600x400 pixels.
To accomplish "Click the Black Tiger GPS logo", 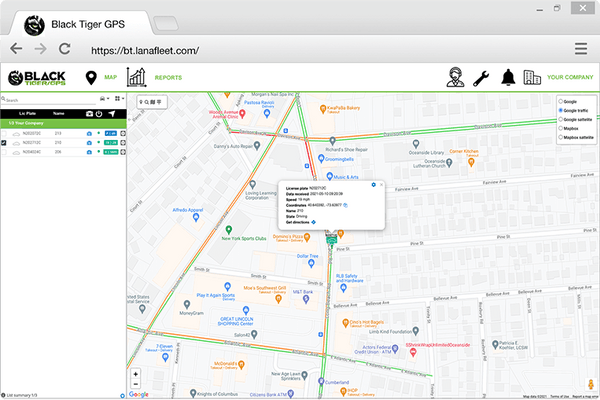I will pyautogui.click(x=37, y=78).
